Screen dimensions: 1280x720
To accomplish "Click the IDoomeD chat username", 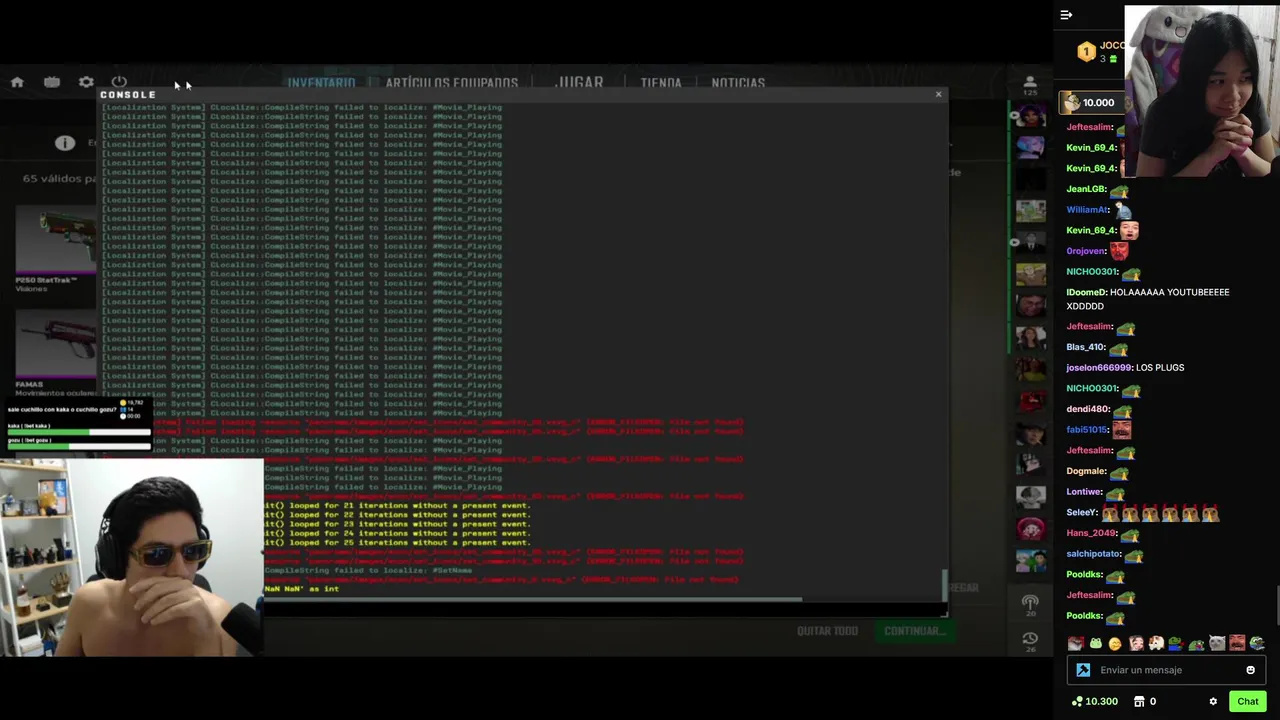I will click(x=1086, y=292).
